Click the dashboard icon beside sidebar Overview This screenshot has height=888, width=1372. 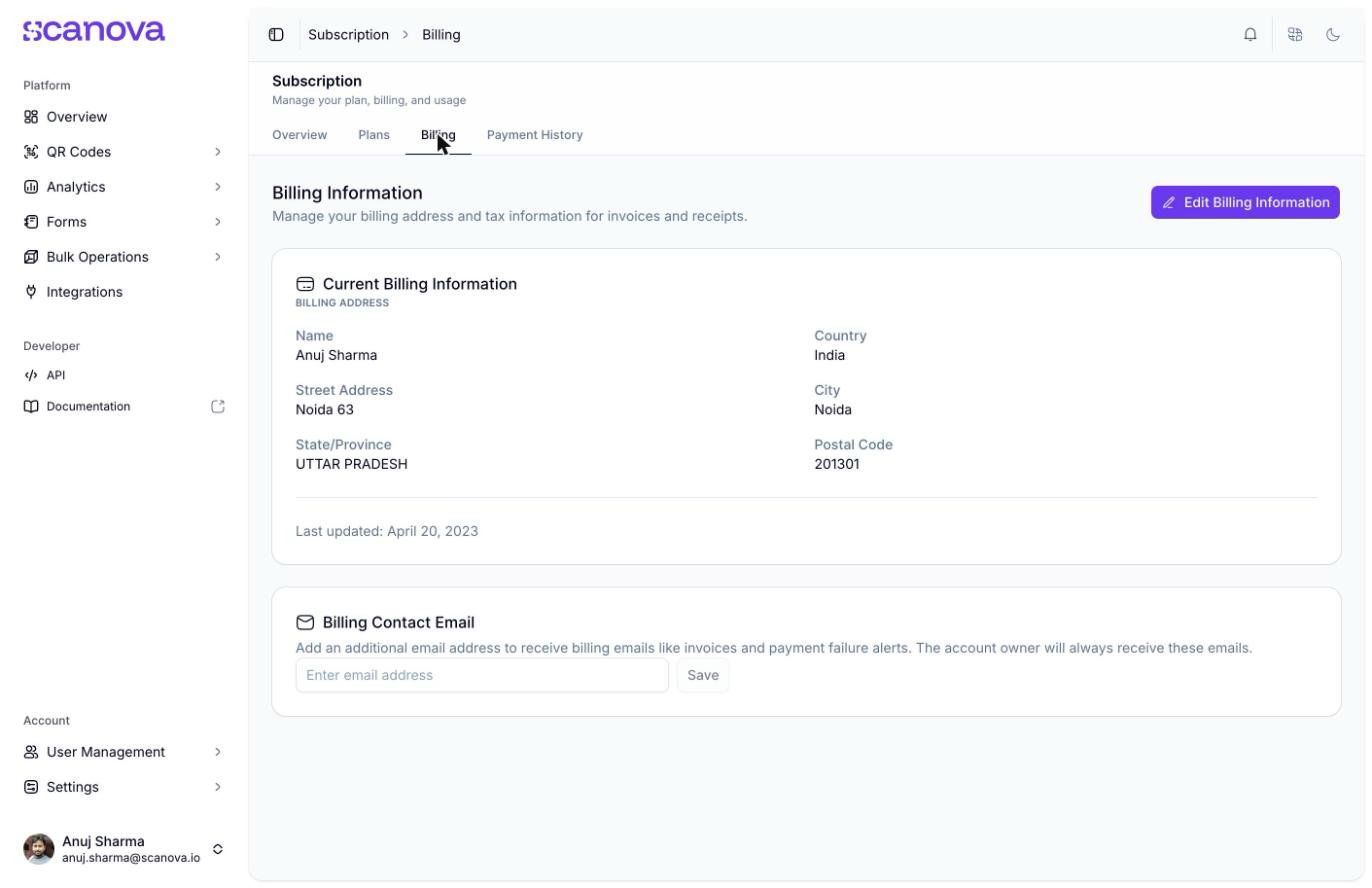tap(31, 117)
